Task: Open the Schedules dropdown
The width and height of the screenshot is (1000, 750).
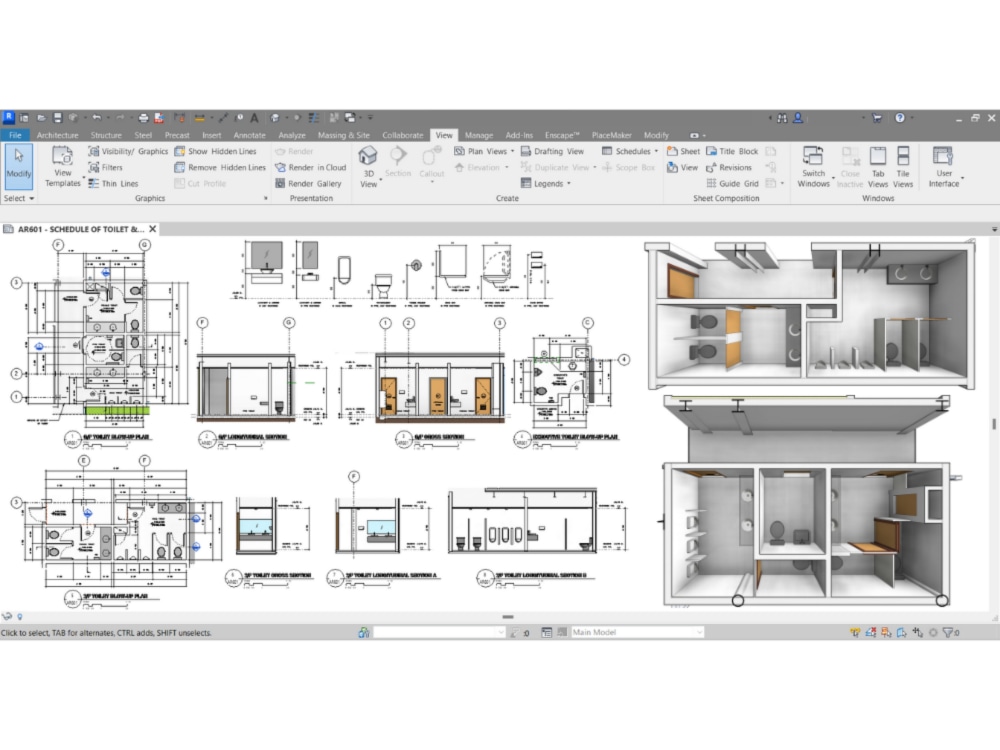Action: coord(634,151)
